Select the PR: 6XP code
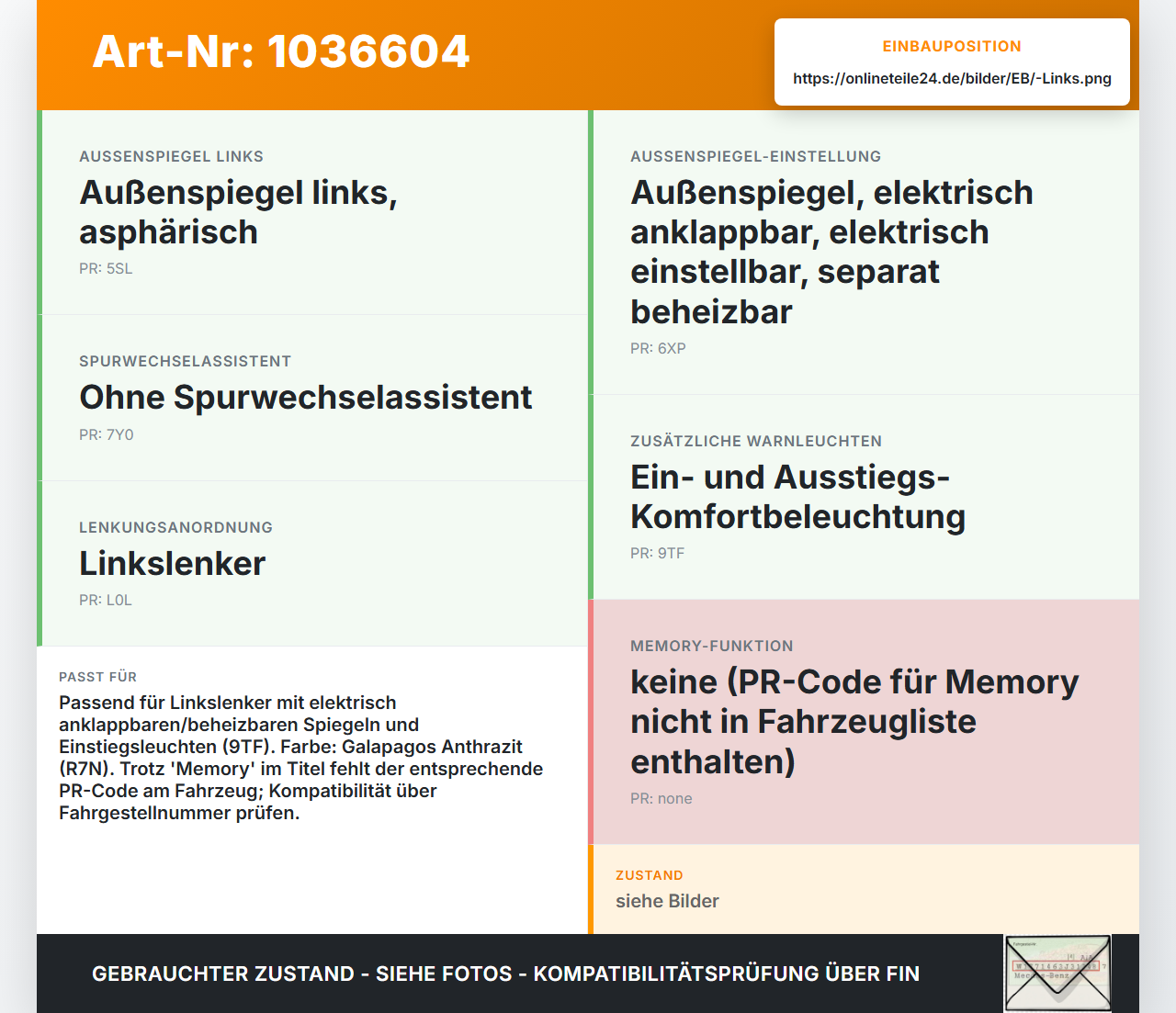This screenshot has height=1013, width=1176. pyautogui.click(x=658, y=348)
